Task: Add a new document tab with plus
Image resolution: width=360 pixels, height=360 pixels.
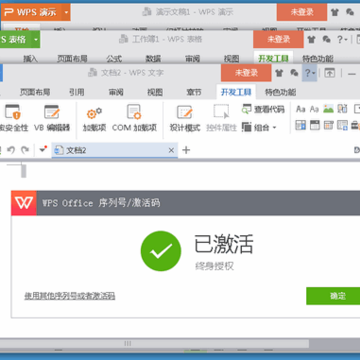Action: pos(186,150)
